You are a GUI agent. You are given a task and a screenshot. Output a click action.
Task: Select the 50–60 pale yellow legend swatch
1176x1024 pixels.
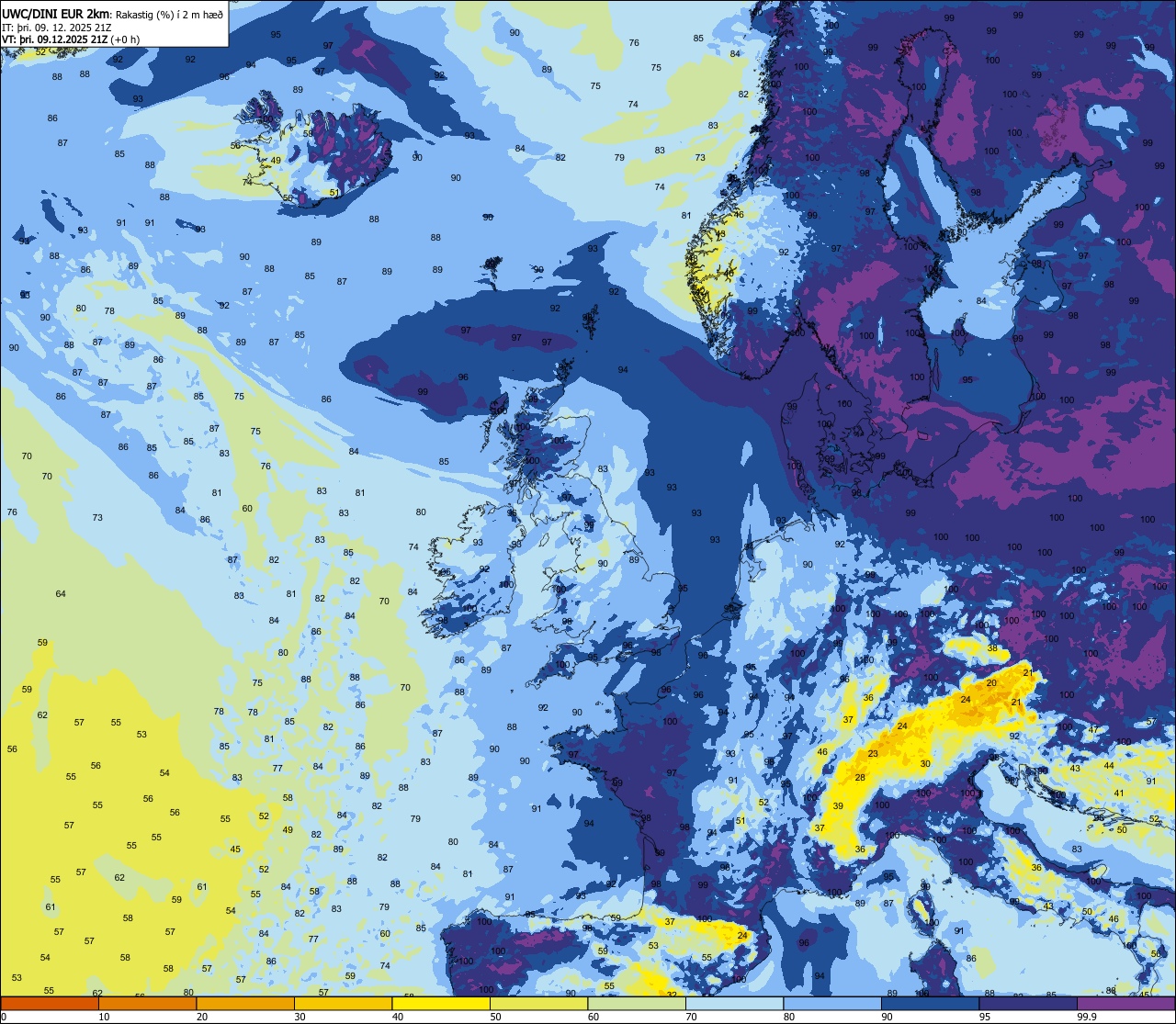(x=538, y=1003)
